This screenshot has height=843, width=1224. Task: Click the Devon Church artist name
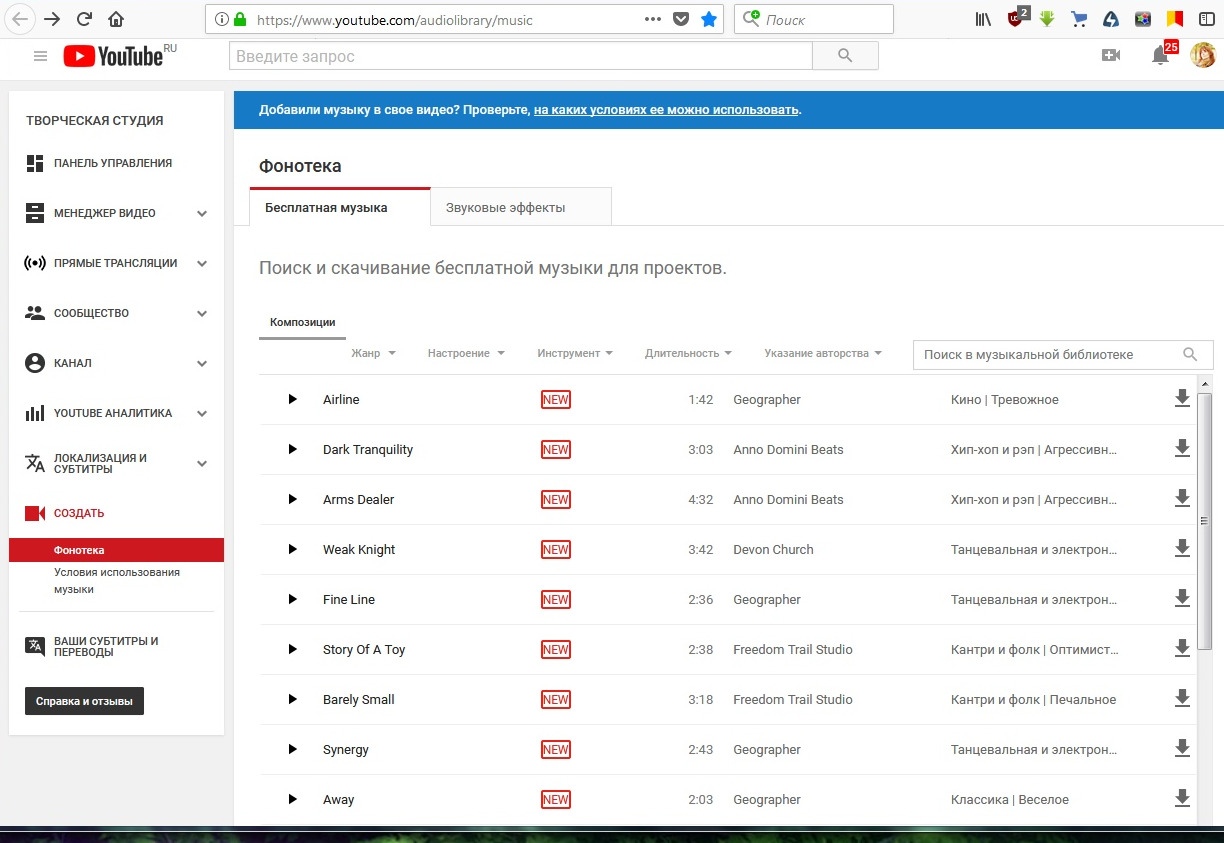[x=773, y=549]
